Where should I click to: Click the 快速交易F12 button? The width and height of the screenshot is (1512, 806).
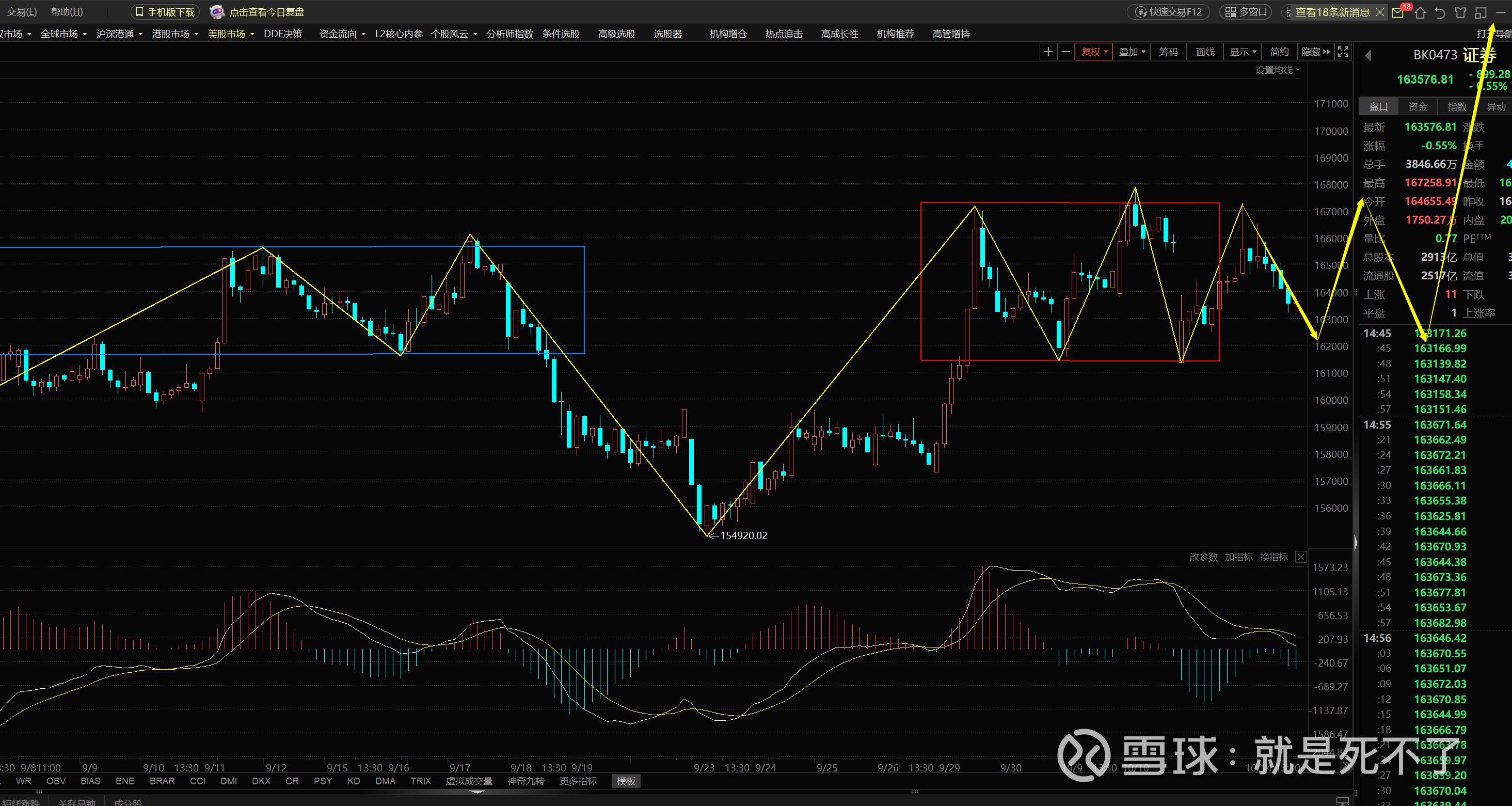click(1169, 12)
